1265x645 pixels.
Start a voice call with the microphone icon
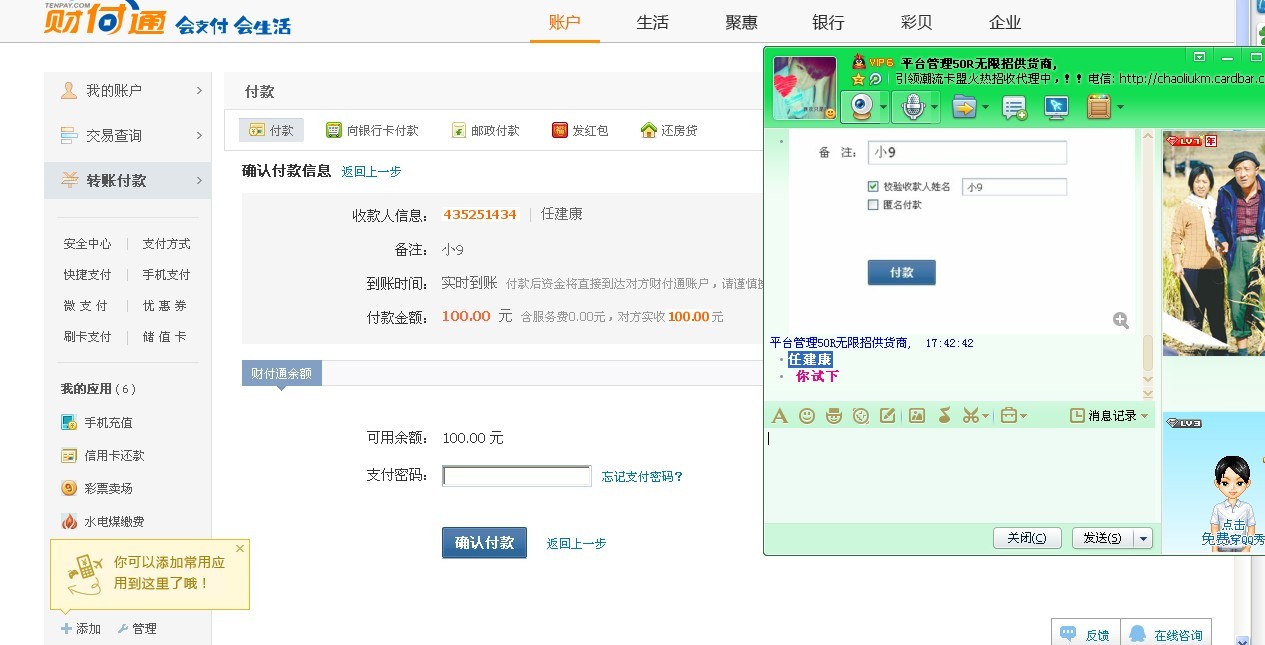tap(911, 106)
